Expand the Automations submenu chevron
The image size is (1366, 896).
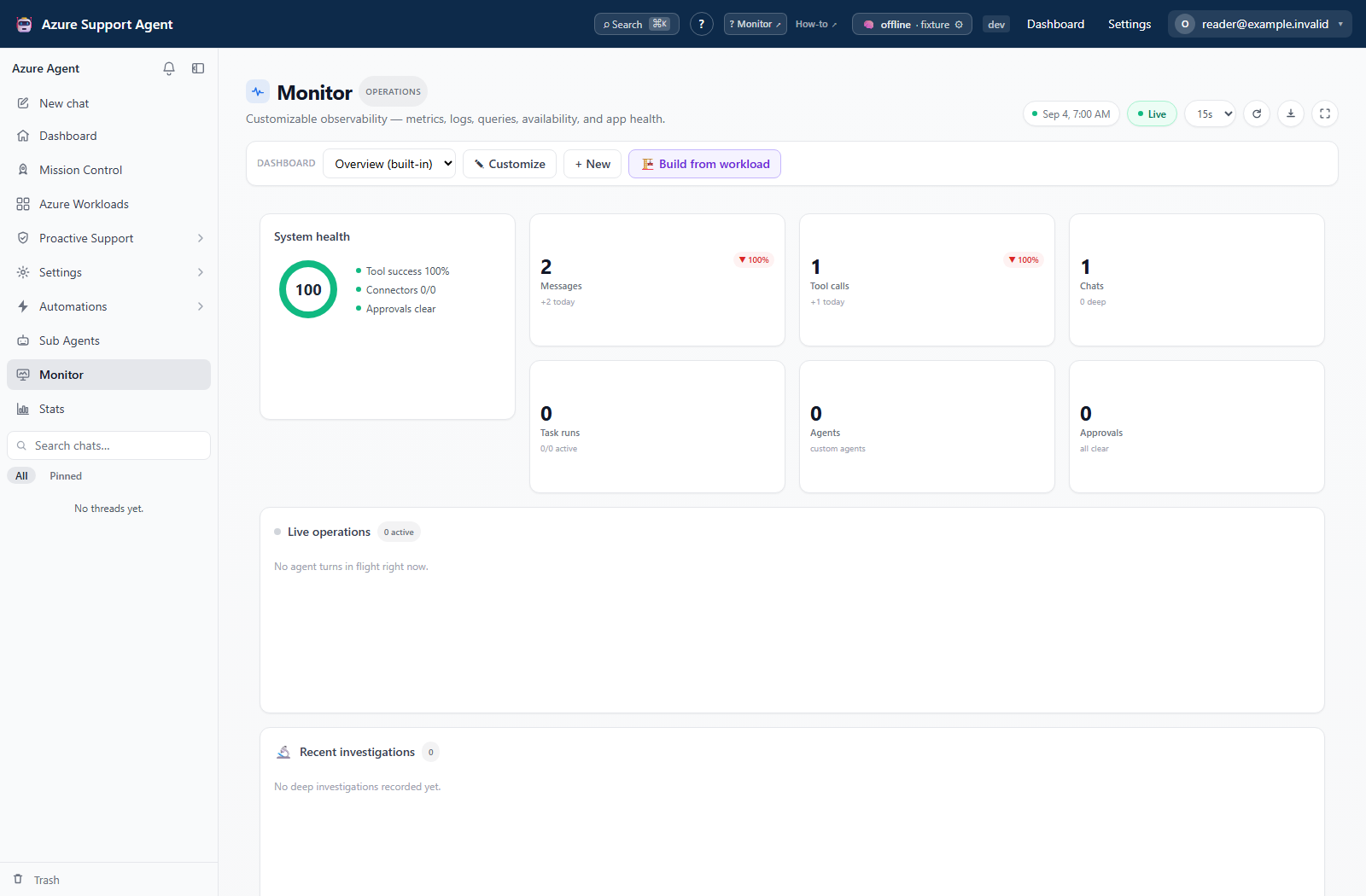point(201,306)
